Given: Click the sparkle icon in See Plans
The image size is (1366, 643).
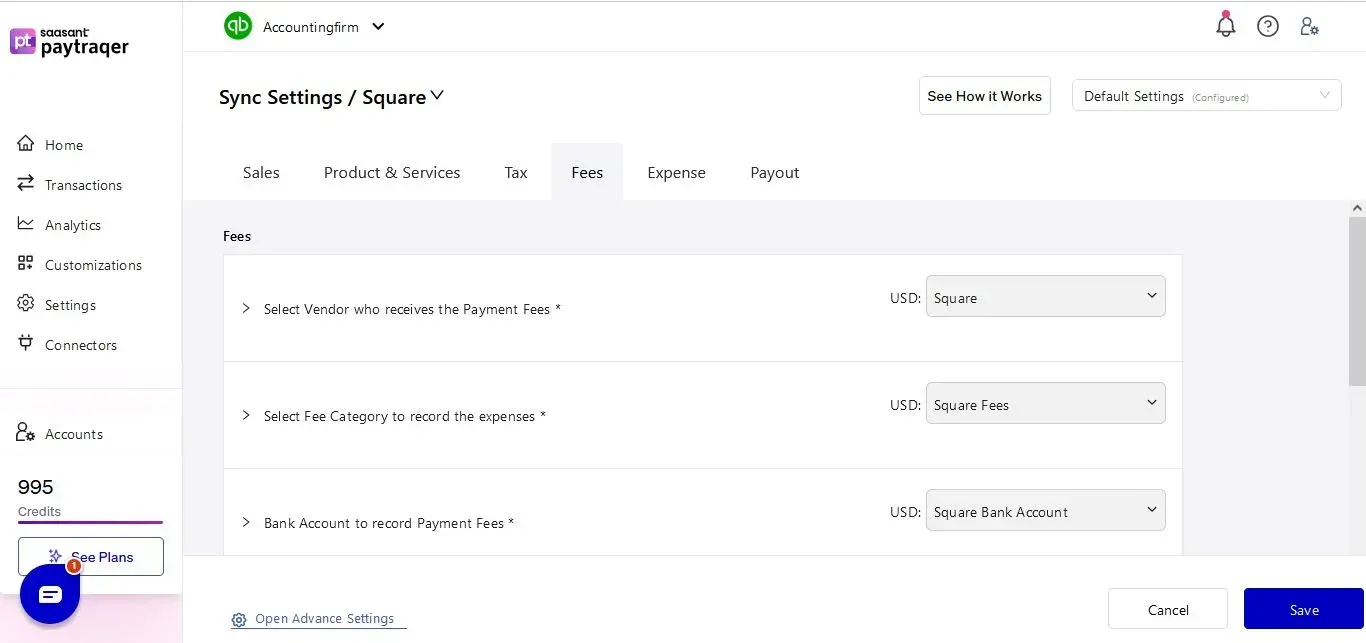Looking at the screenshot, I should [56, 557].
